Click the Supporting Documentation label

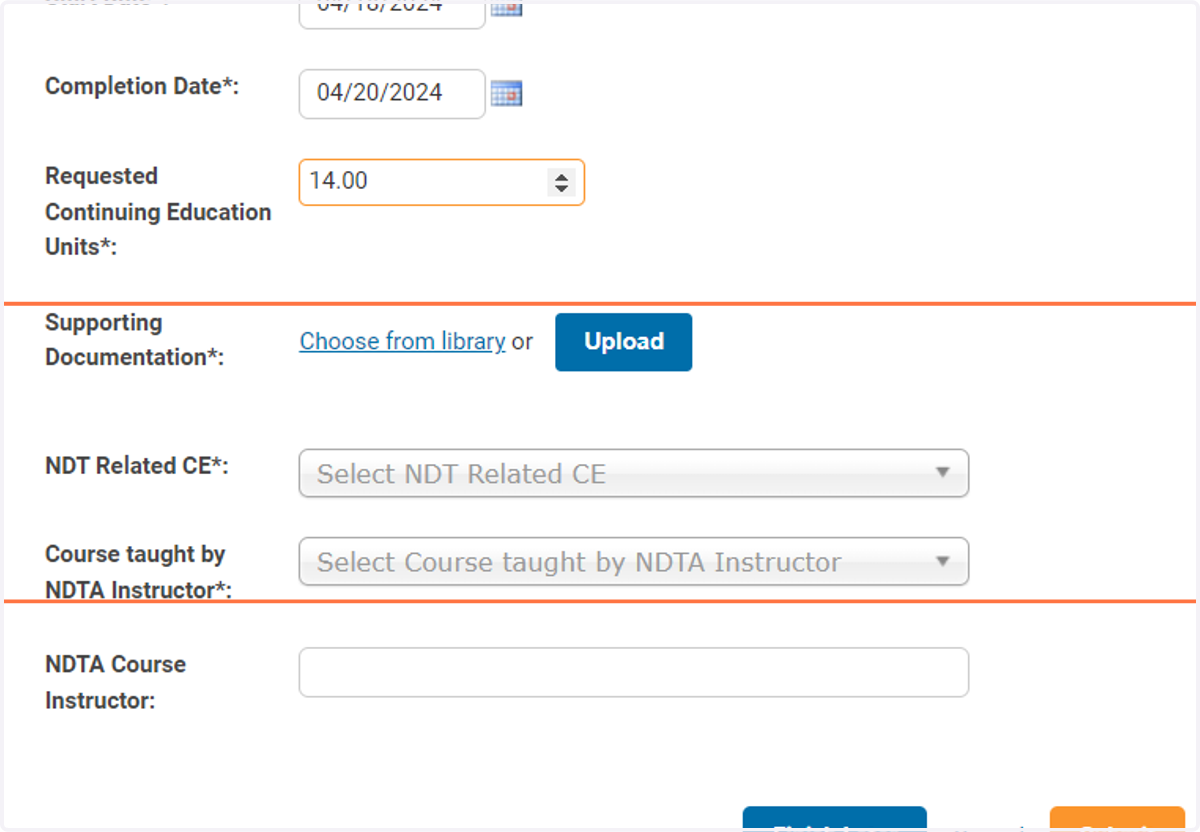135,340
